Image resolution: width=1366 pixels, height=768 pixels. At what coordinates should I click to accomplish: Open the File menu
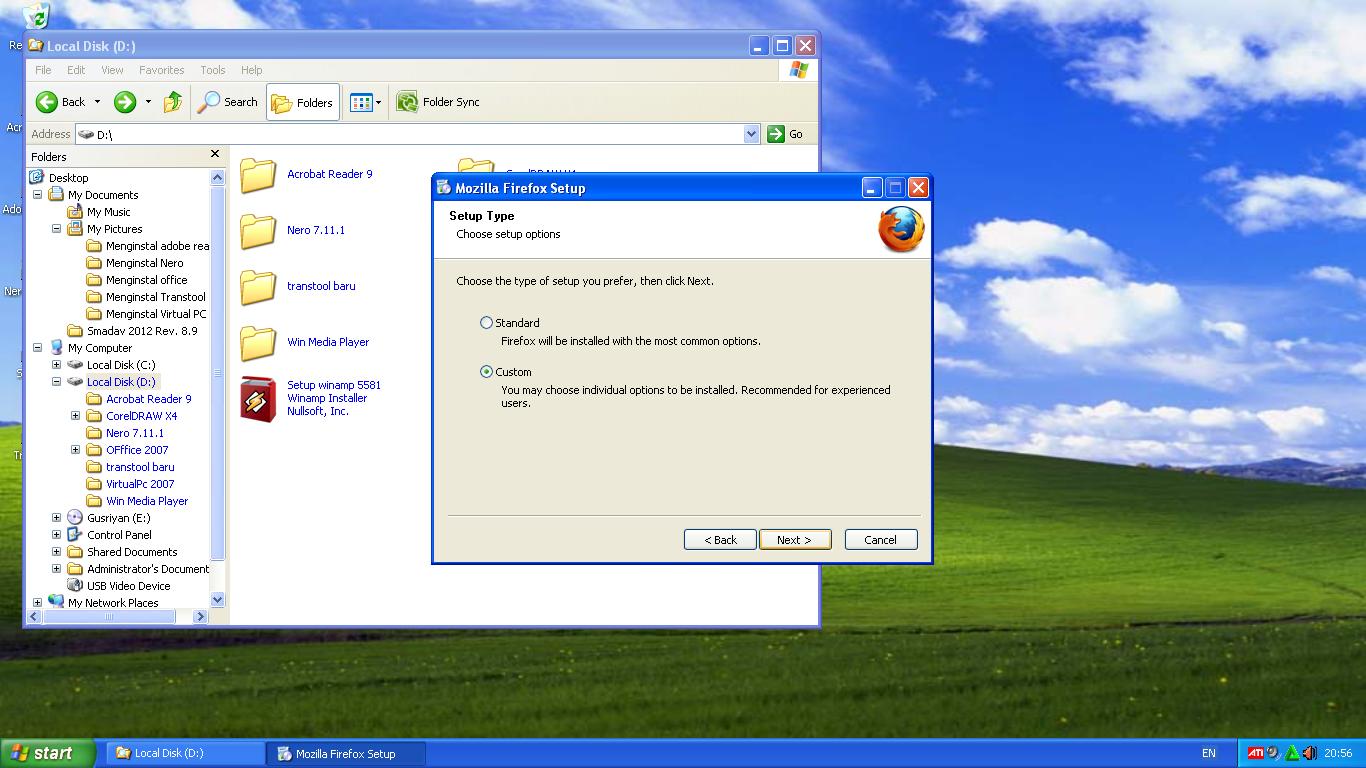[x=43, y=70]
